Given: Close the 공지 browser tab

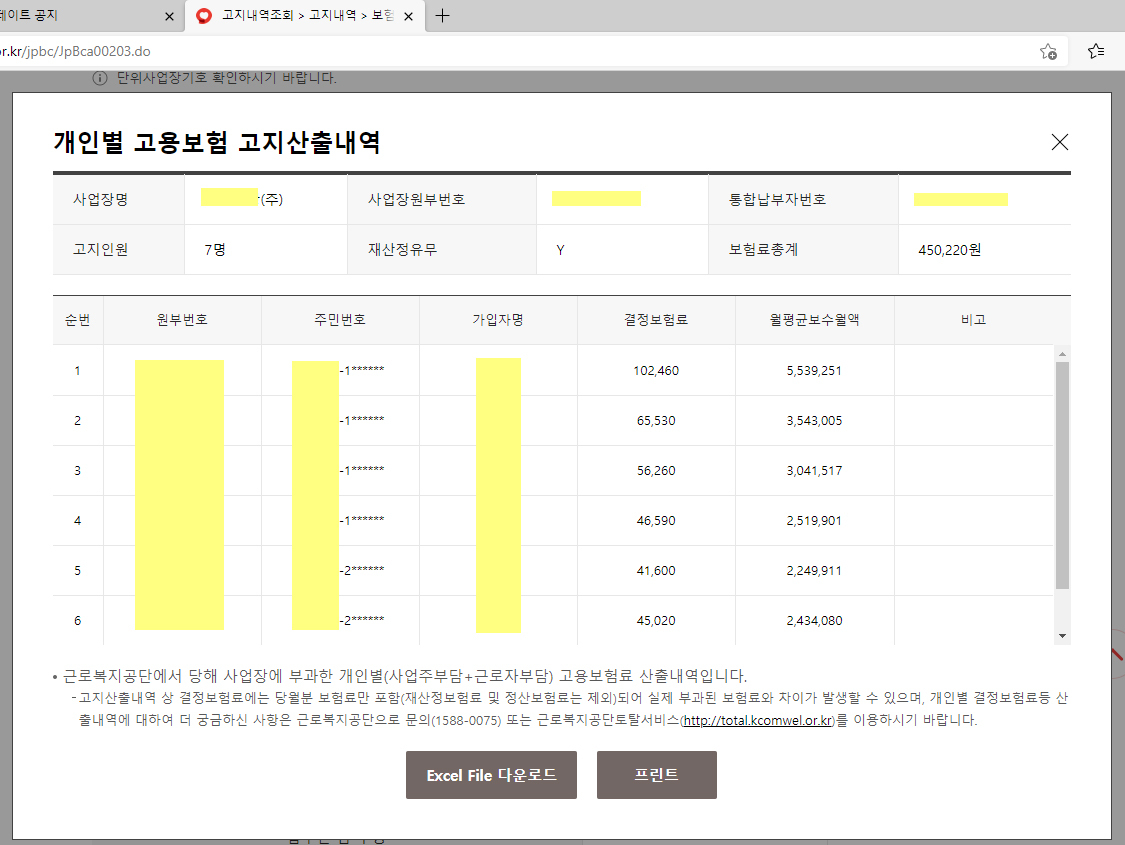Looking at the screenshot, I should 169,16.
